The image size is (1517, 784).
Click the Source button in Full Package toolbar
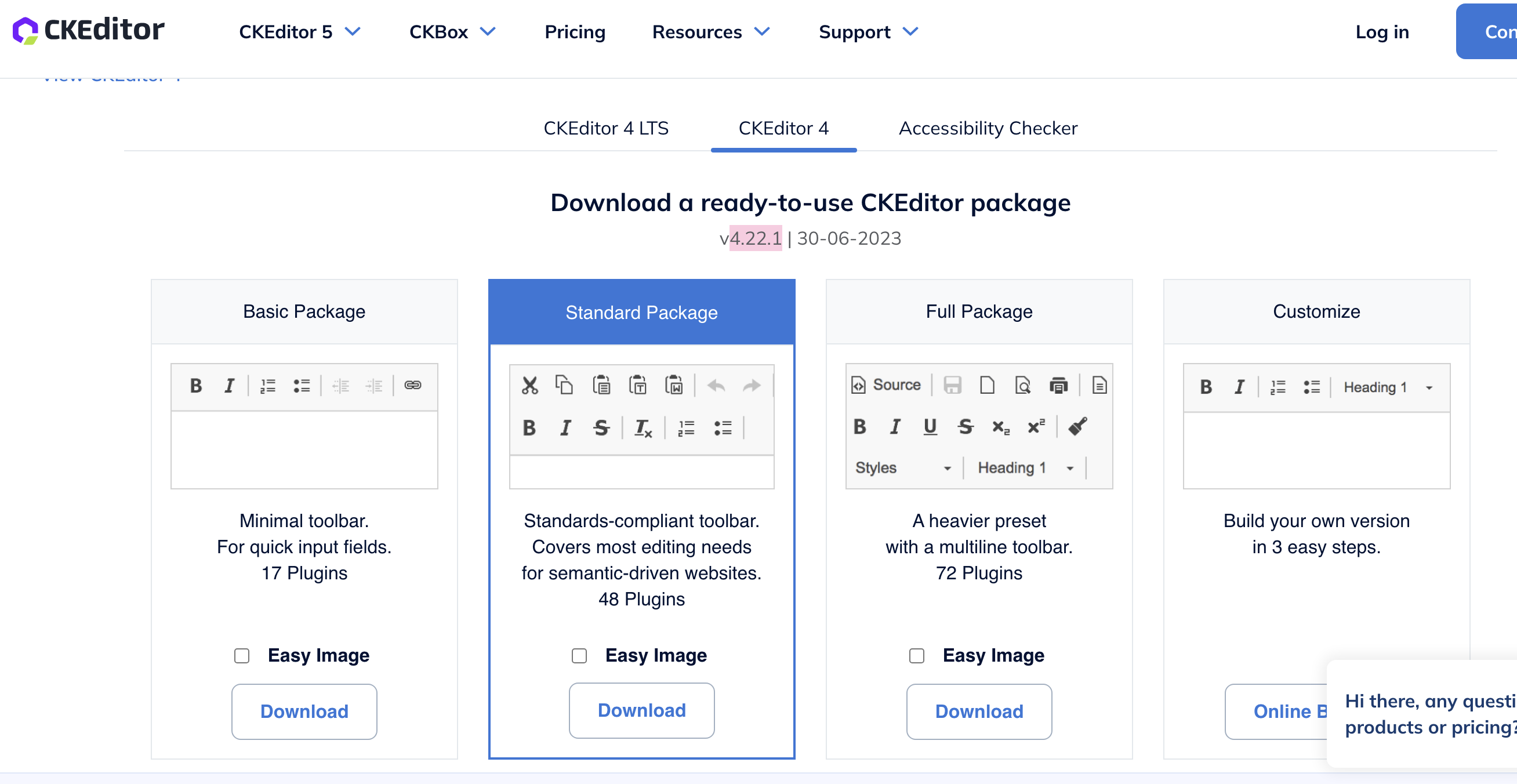point(885,385)
